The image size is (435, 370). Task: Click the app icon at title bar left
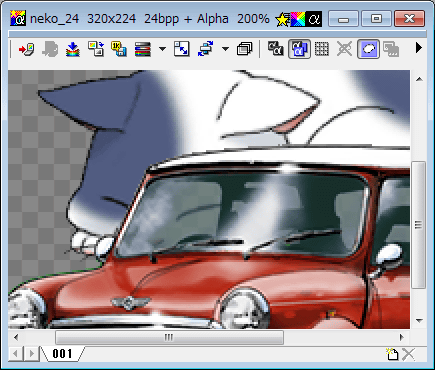coord(18,19)
